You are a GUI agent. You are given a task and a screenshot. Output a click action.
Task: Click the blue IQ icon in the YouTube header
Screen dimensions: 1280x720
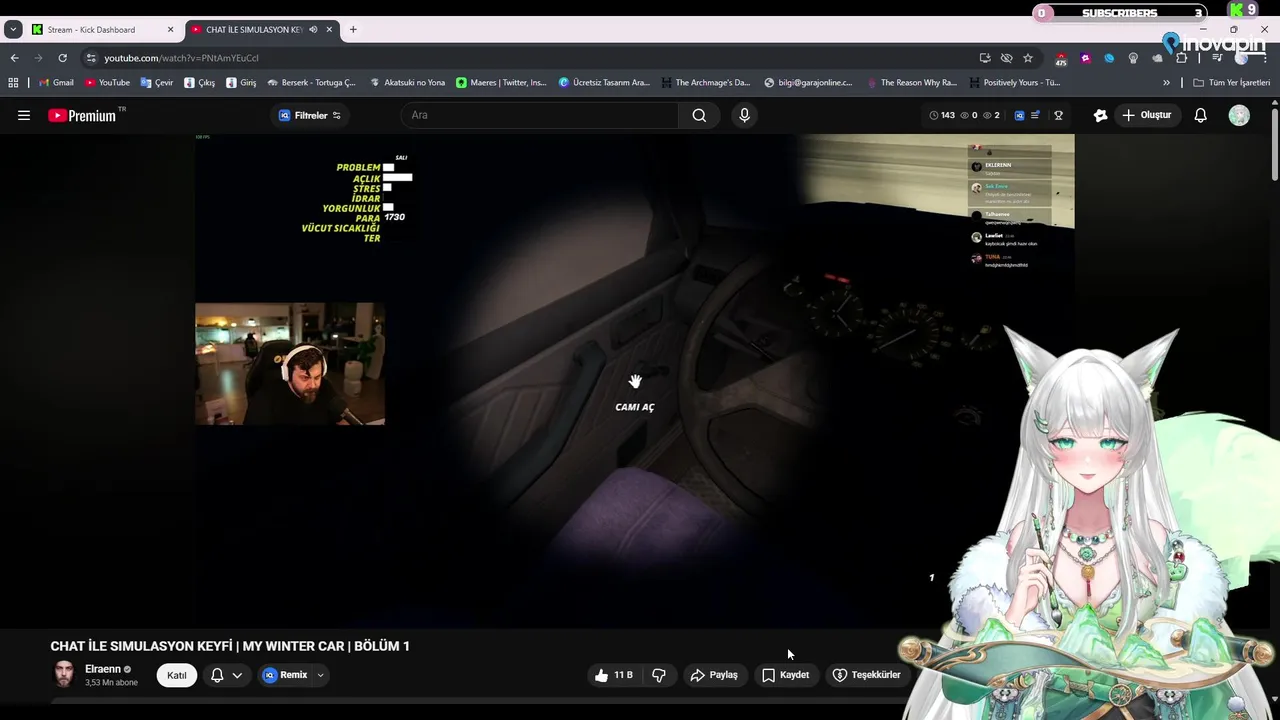pos(1019,115)
